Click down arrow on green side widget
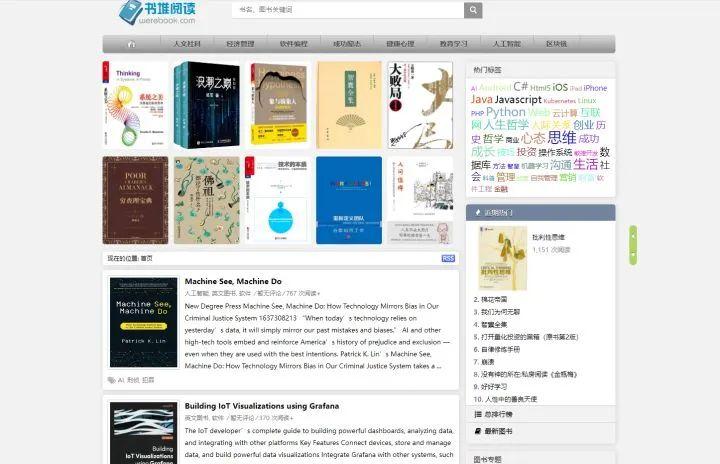The width and height of the screenshot is (720, 464). pos(633,255)
